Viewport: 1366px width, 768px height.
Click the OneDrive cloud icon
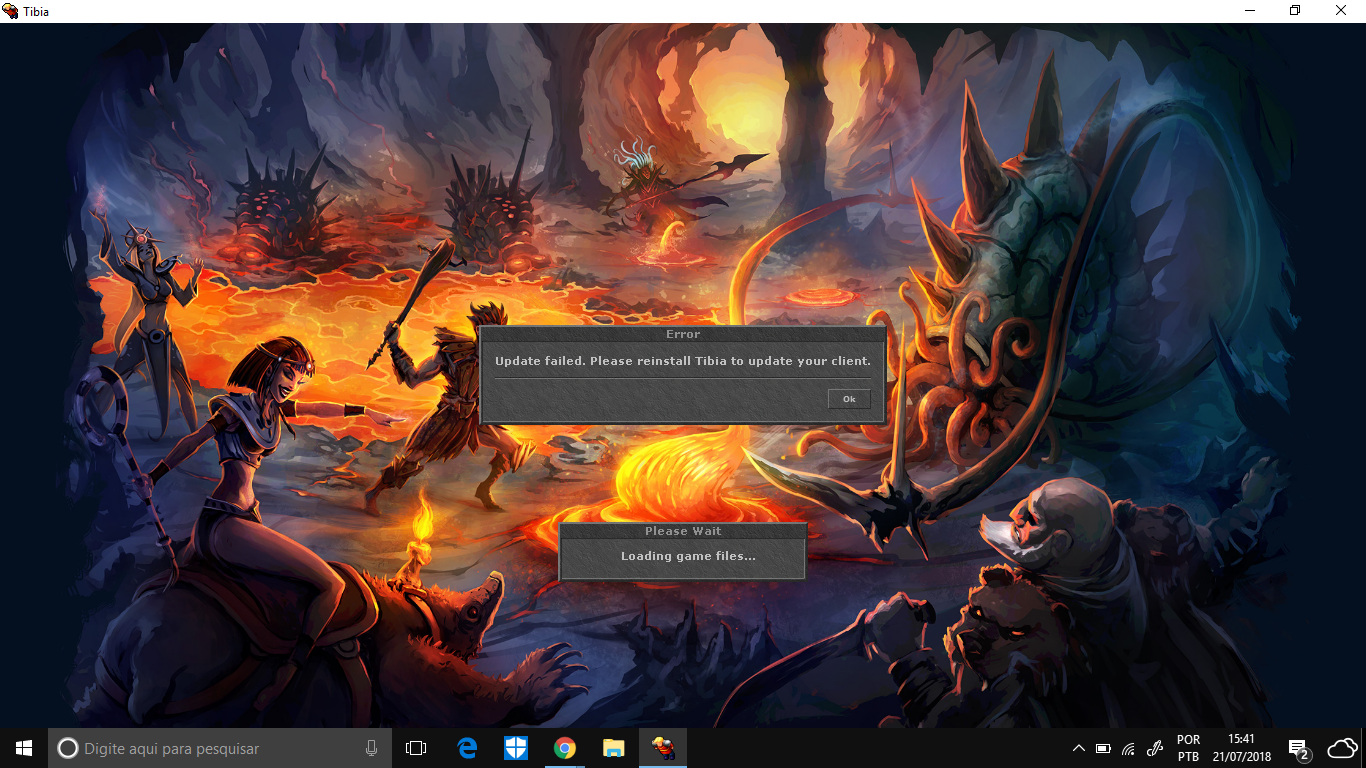1342,748
